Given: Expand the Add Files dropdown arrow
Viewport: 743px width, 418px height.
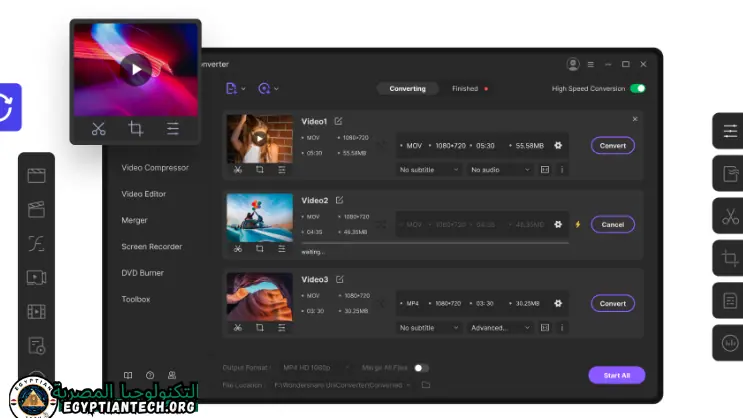Looking at the screenshot, I should click(x=243, y=89).
